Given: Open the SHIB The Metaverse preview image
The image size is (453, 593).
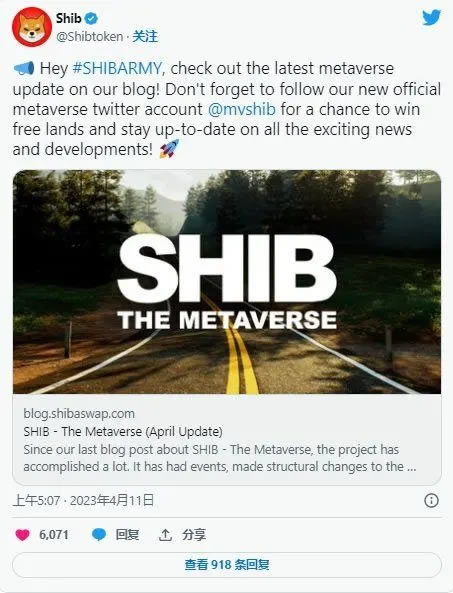Looking at the screenshot, I should tap(227, 282).
